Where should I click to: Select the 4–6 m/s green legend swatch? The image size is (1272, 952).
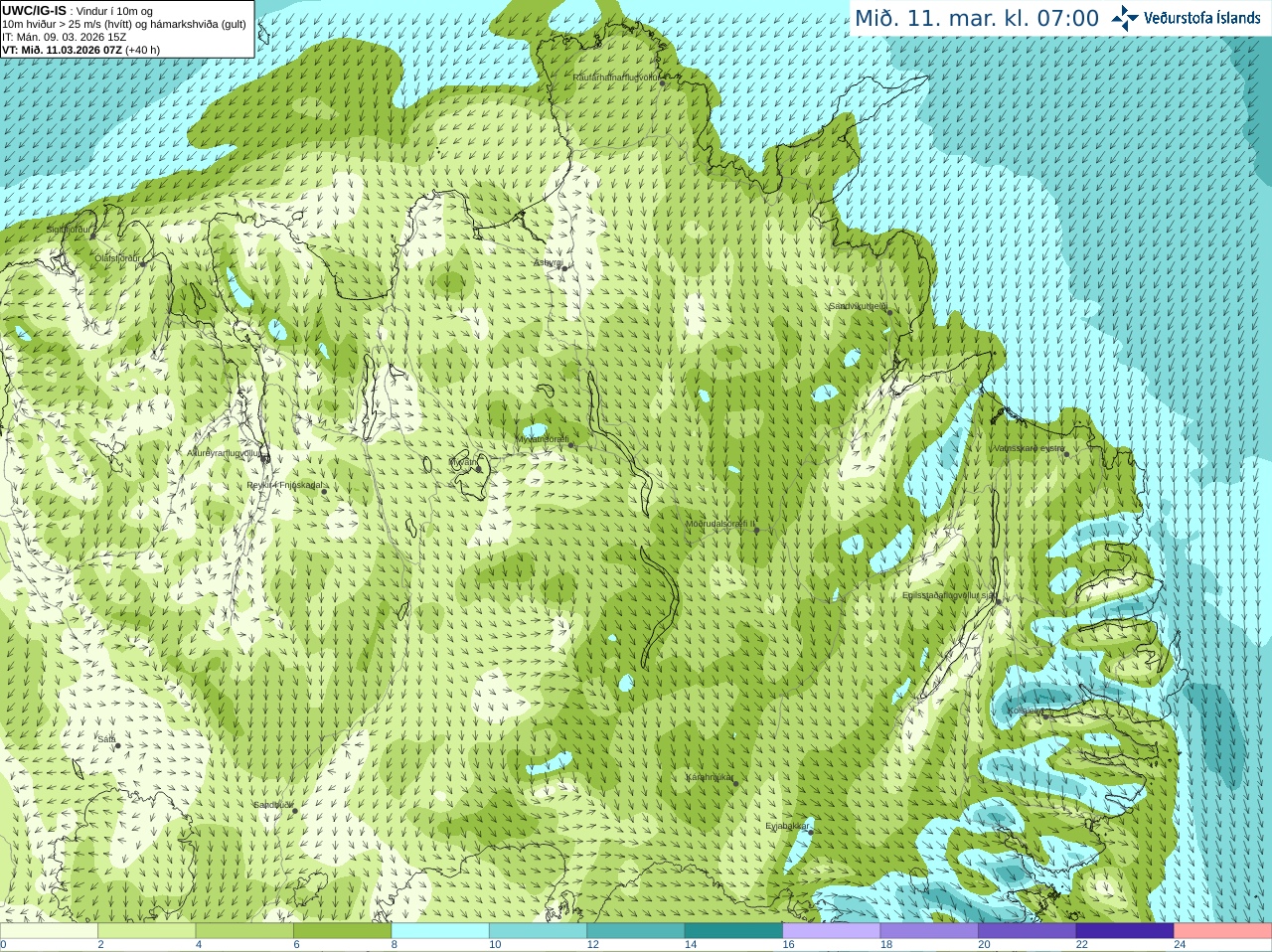(x=244, y=931)
